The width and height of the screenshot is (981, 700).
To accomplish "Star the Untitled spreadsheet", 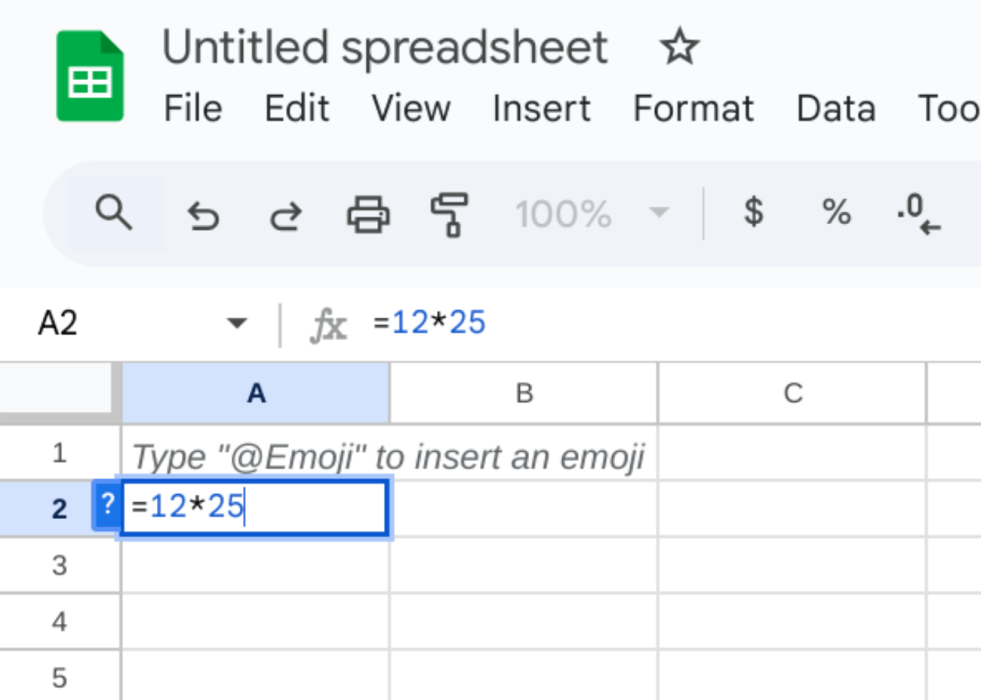I will click(679, 46).
